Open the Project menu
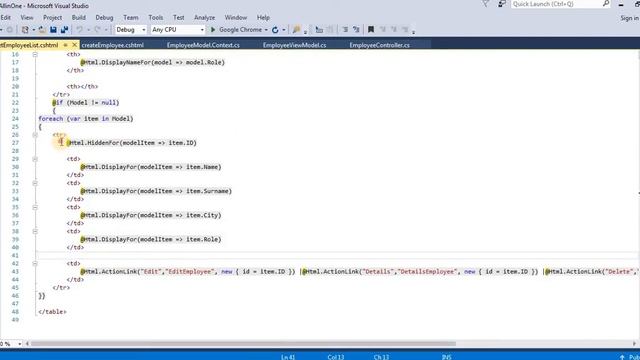 53,18
